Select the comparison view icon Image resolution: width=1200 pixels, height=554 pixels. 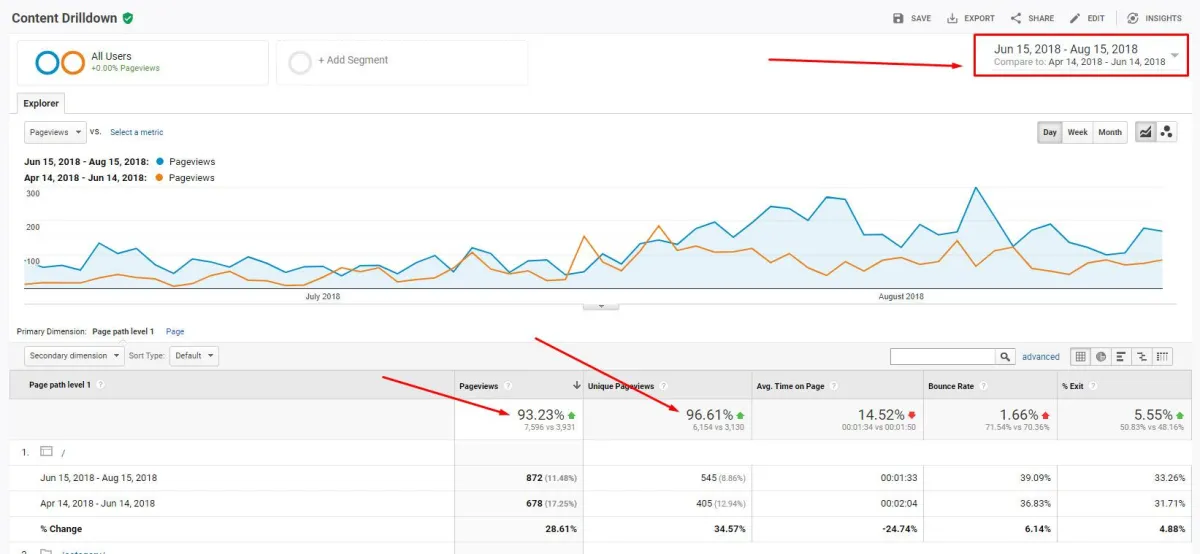point(1142,356)
